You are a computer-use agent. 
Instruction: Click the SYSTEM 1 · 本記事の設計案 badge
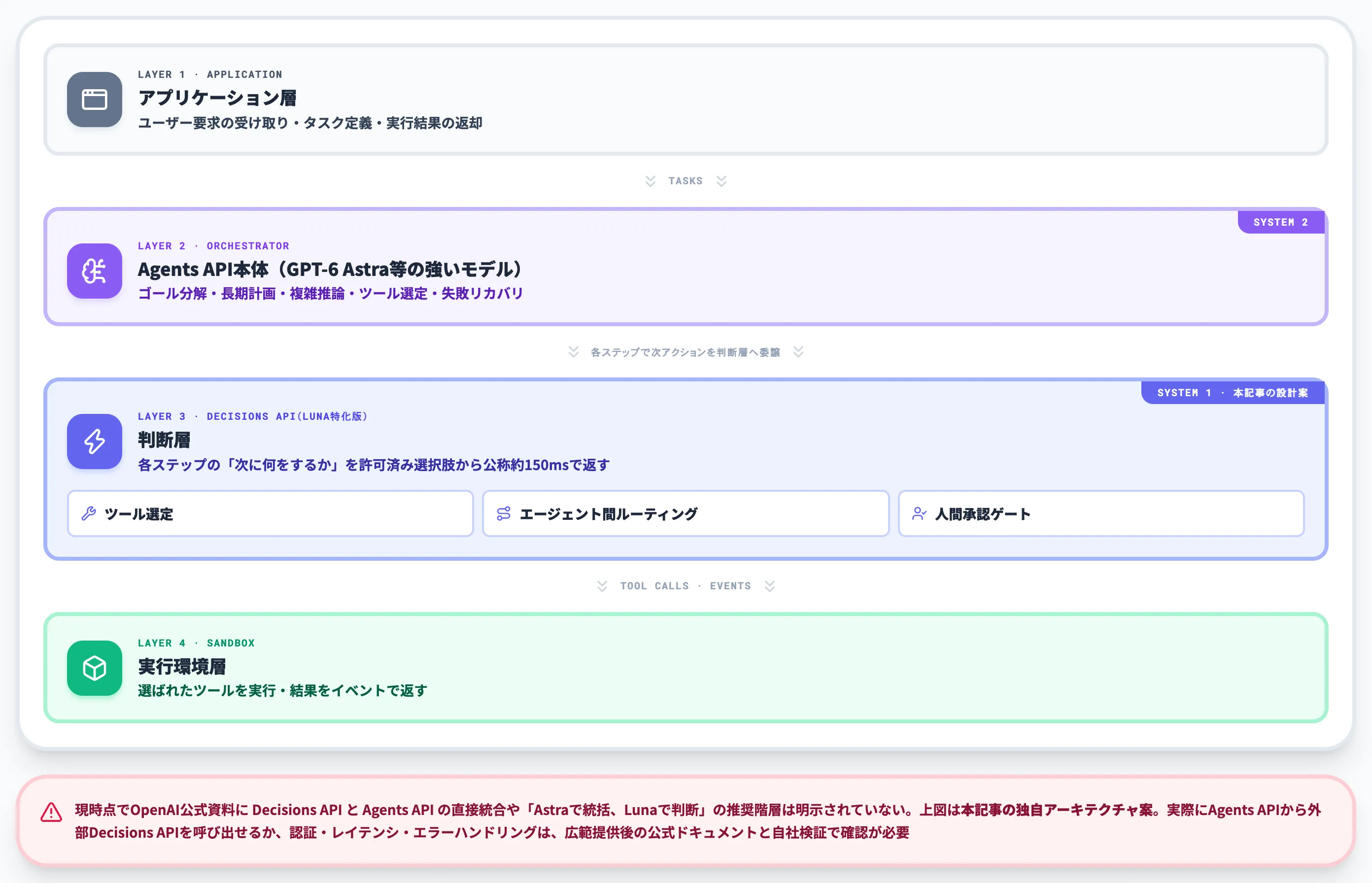tap(1233, 393)
